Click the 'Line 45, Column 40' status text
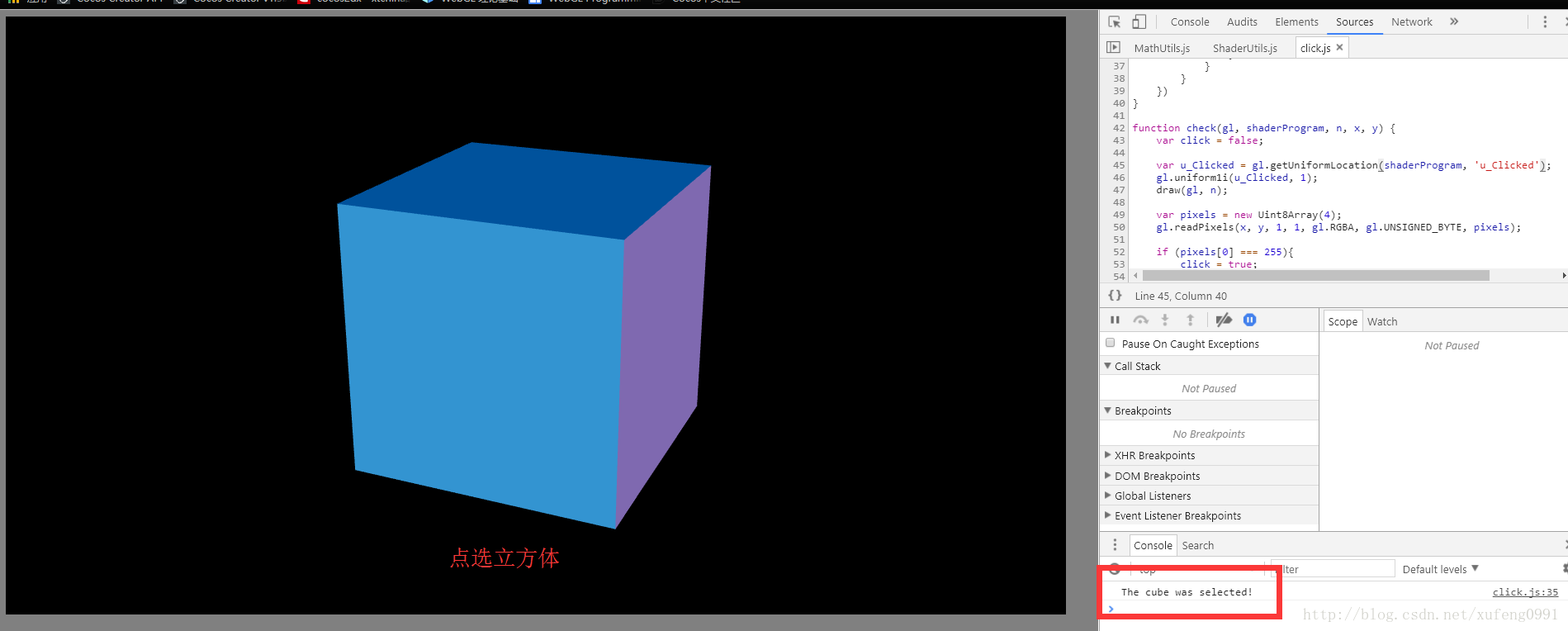Screen dimensions: 1568x631 1181,296
